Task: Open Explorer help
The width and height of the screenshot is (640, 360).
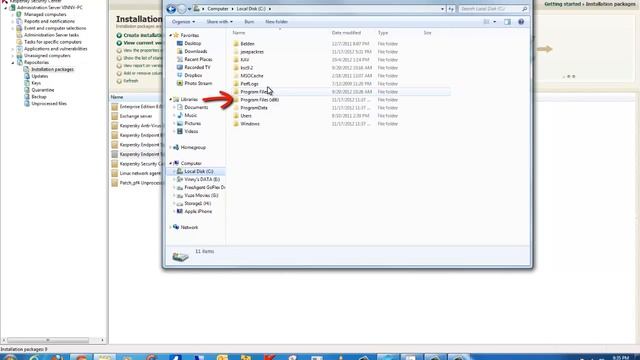Action: click(x=521, y=22)
